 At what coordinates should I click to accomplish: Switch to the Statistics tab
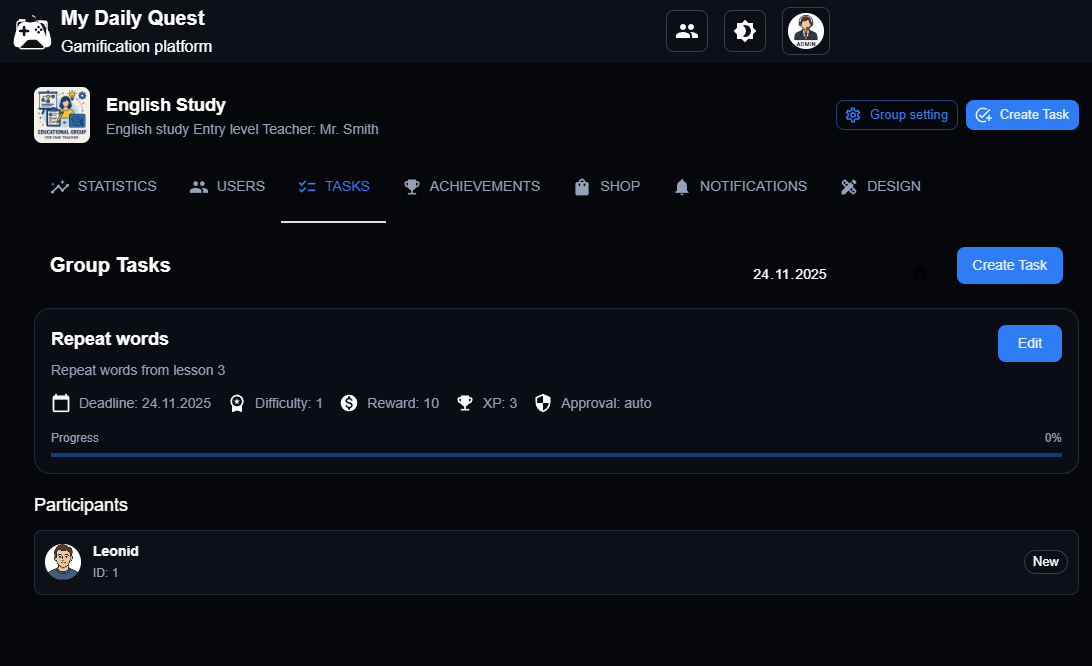(104, 187)
